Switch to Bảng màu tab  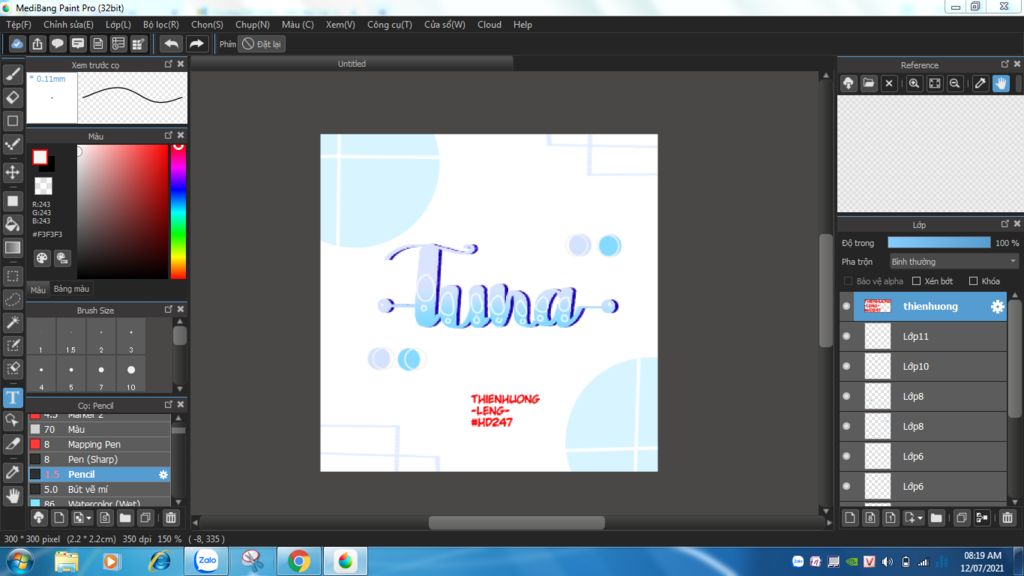71,289
